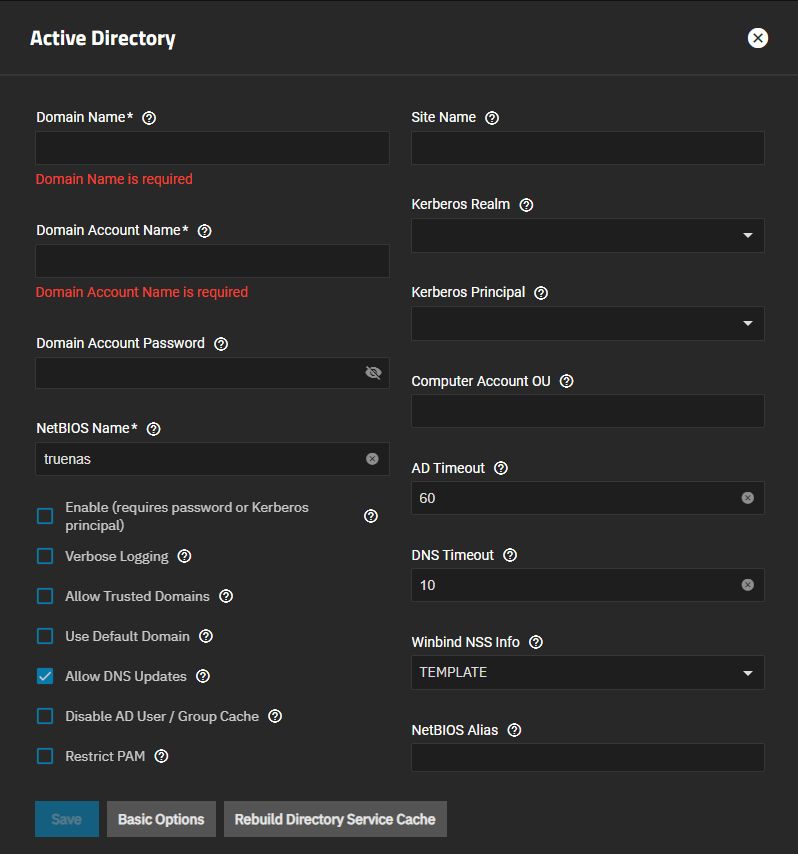Screen dimensions: 798x854
Task: Click the Site Name input field
Action: (588, 148)
